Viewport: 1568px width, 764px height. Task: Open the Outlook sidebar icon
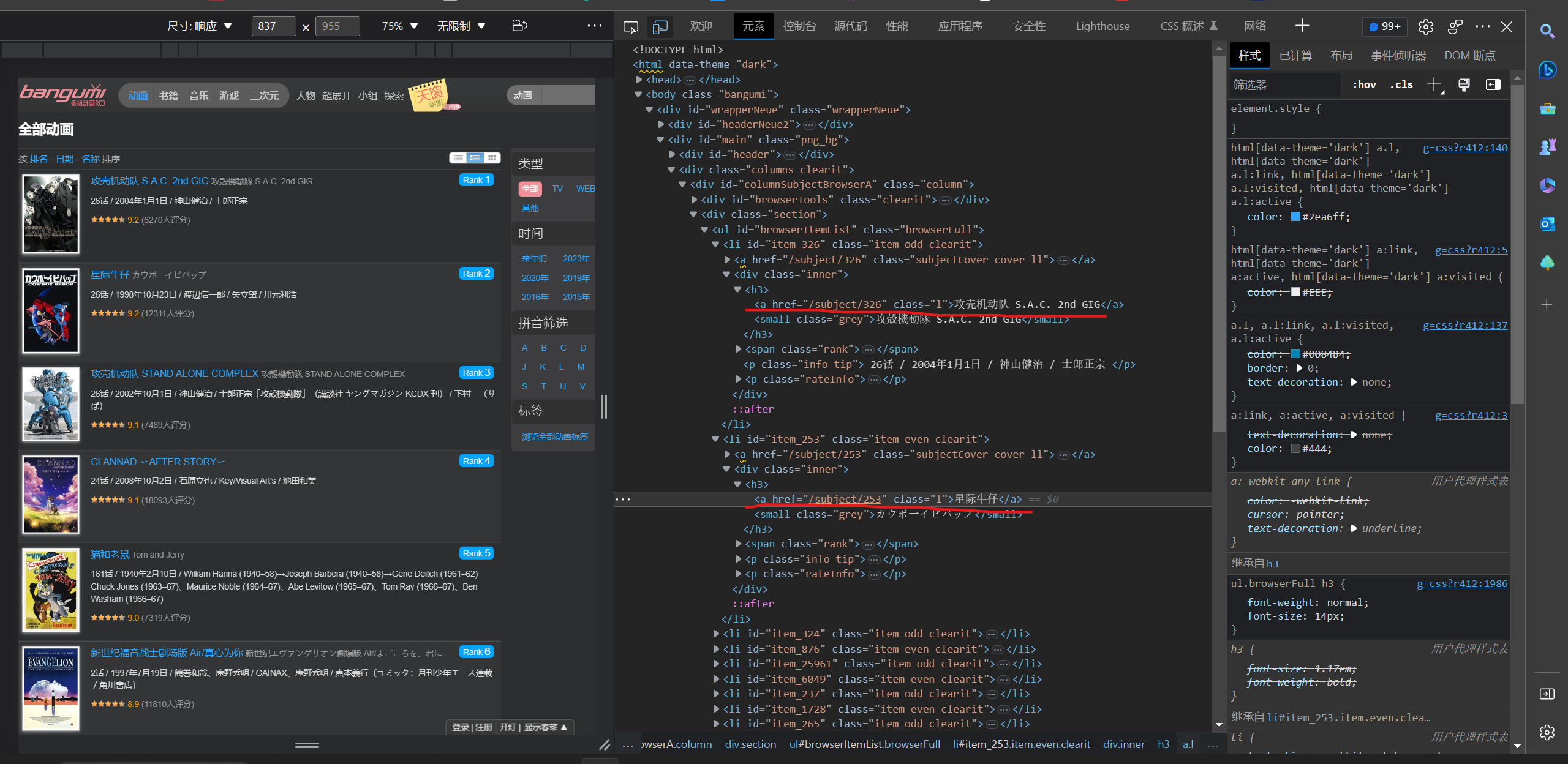1547,224
